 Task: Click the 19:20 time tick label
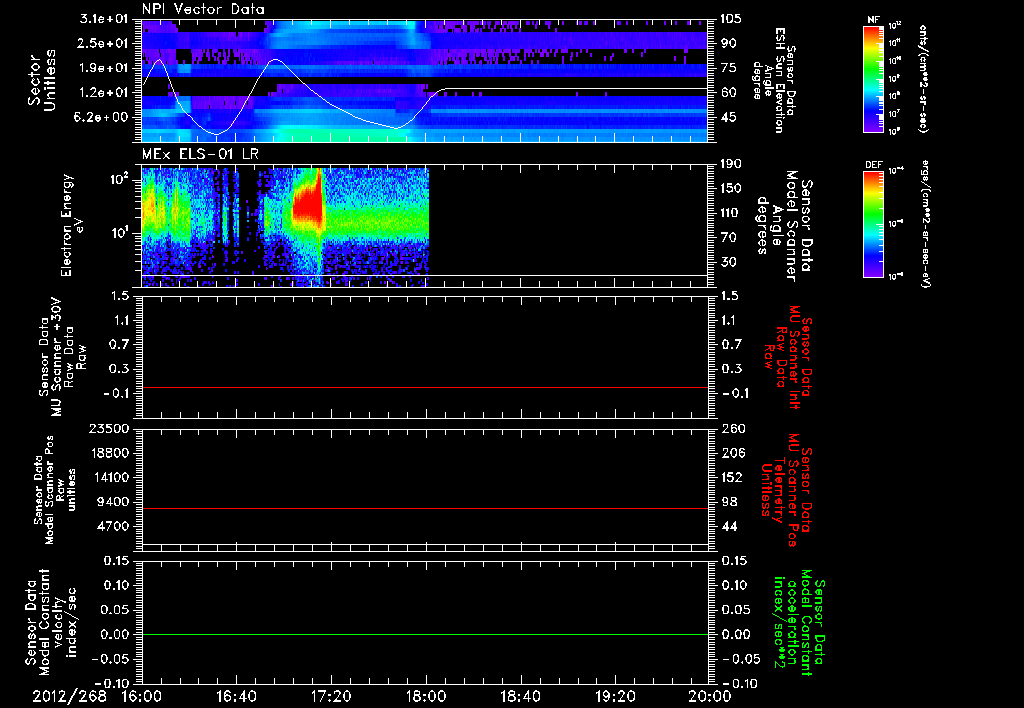[615, 696]
